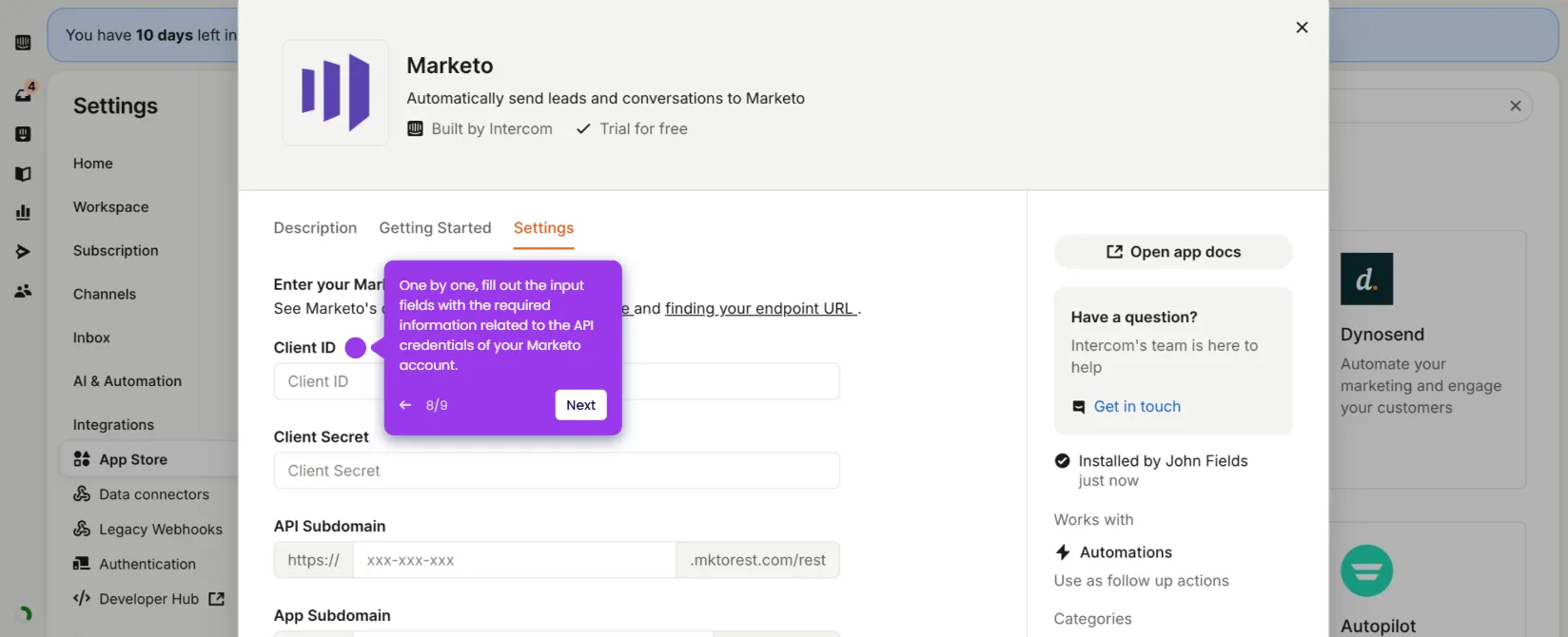Switch to the Getting Started tab
Screen dimensions: 1568x637
pos(435,228)
